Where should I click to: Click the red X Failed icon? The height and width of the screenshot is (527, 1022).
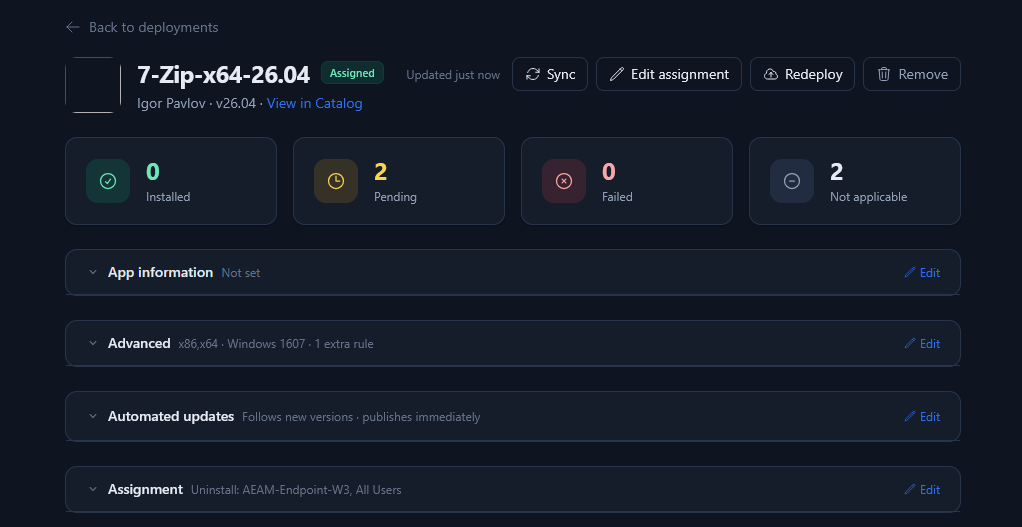coord(564,181)
